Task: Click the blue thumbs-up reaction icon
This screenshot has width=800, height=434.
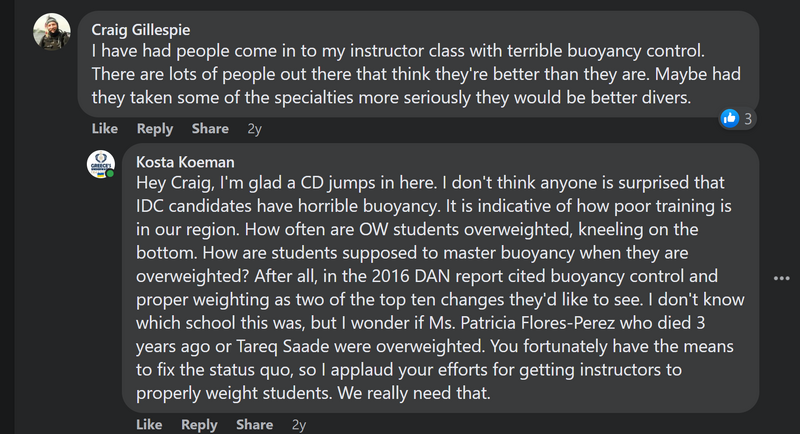Action: (x=730, y=118)
